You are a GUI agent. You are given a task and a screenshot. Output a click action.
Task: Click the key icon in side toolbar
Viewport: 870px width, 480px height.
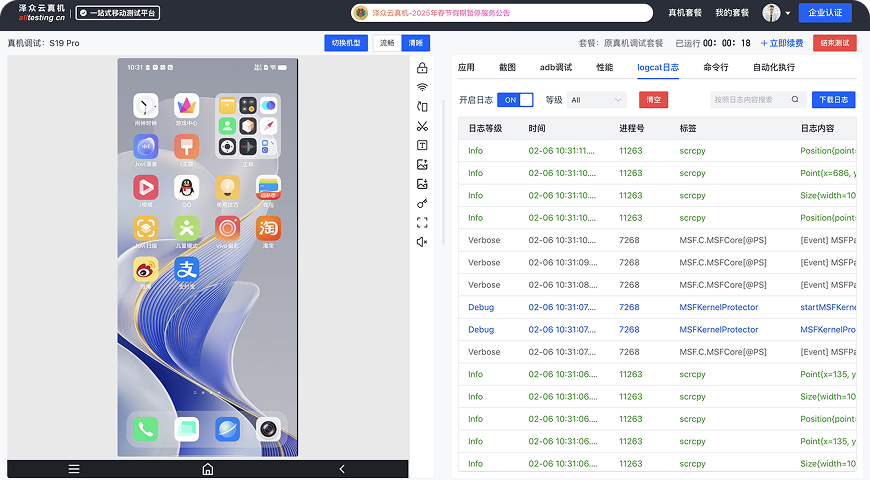[x=422, y=203]
